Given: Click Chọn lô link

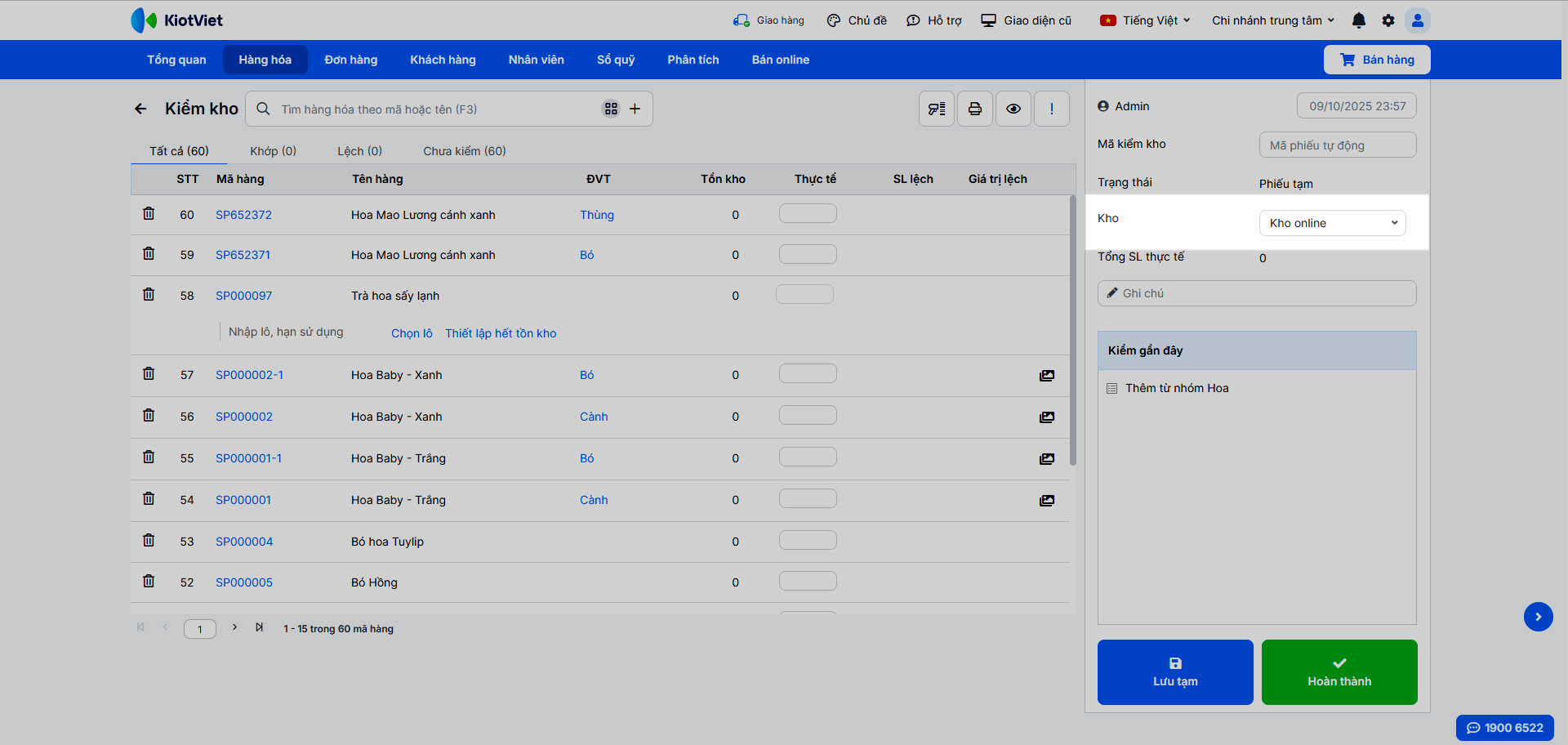Looking at the screenshot, I should [x=412, y=333].
